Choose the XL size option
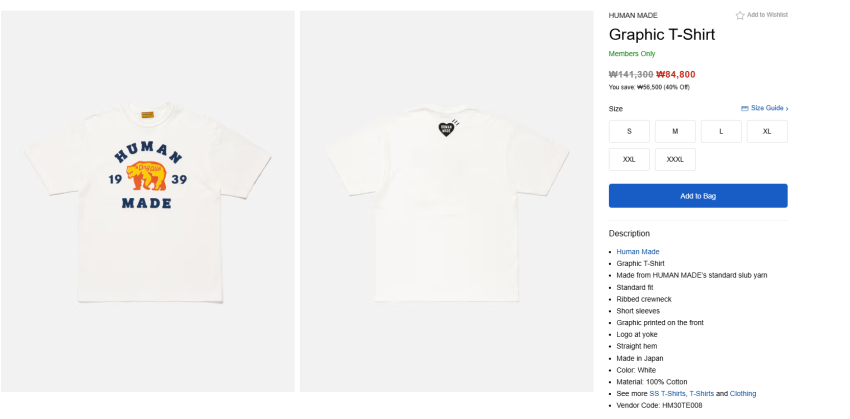The height and width of the screenshot is (419, 850). coord(767,131)
